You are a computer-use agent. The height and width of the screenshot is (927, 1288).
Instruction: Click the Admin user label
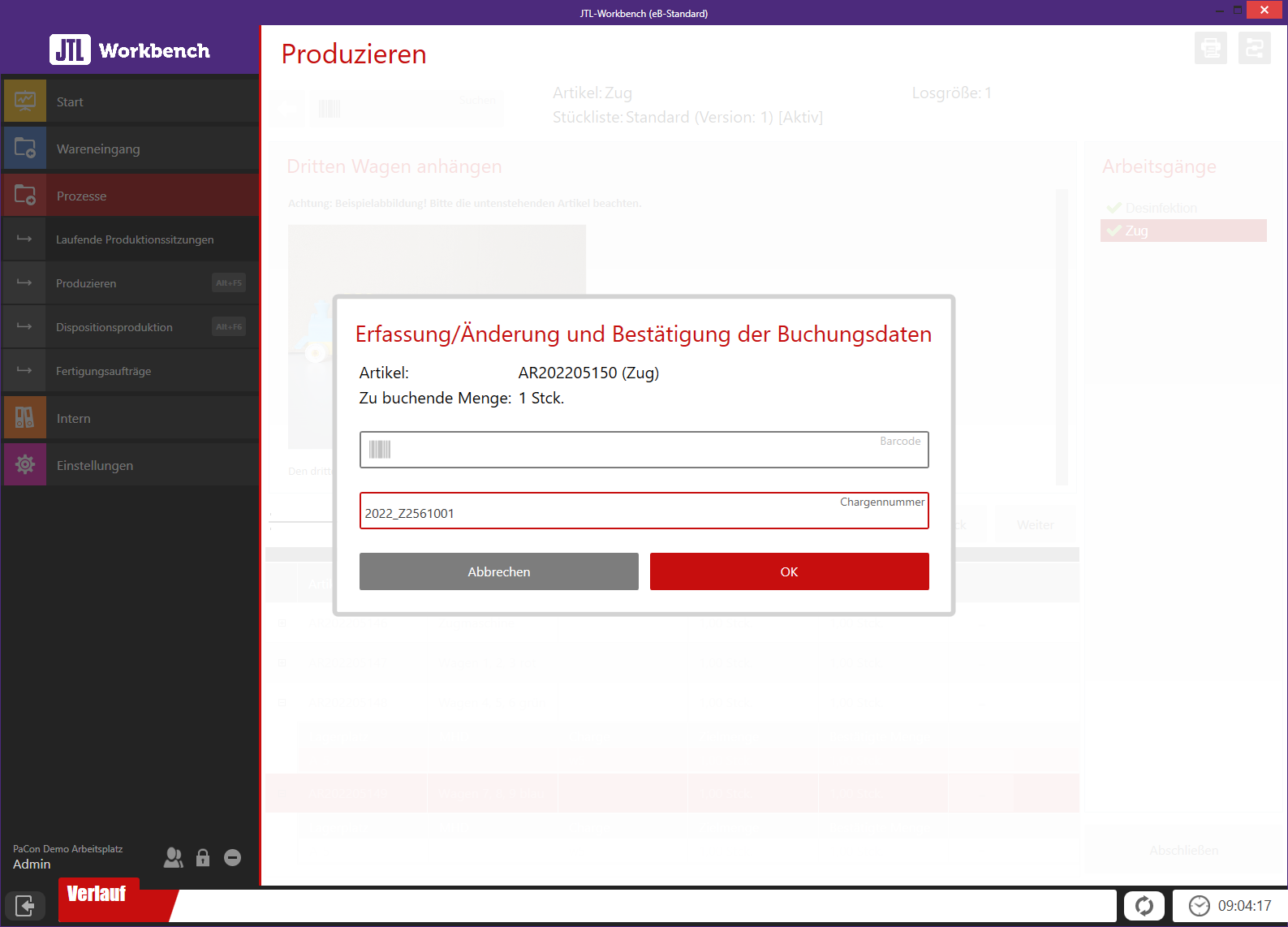click(32, 864)
